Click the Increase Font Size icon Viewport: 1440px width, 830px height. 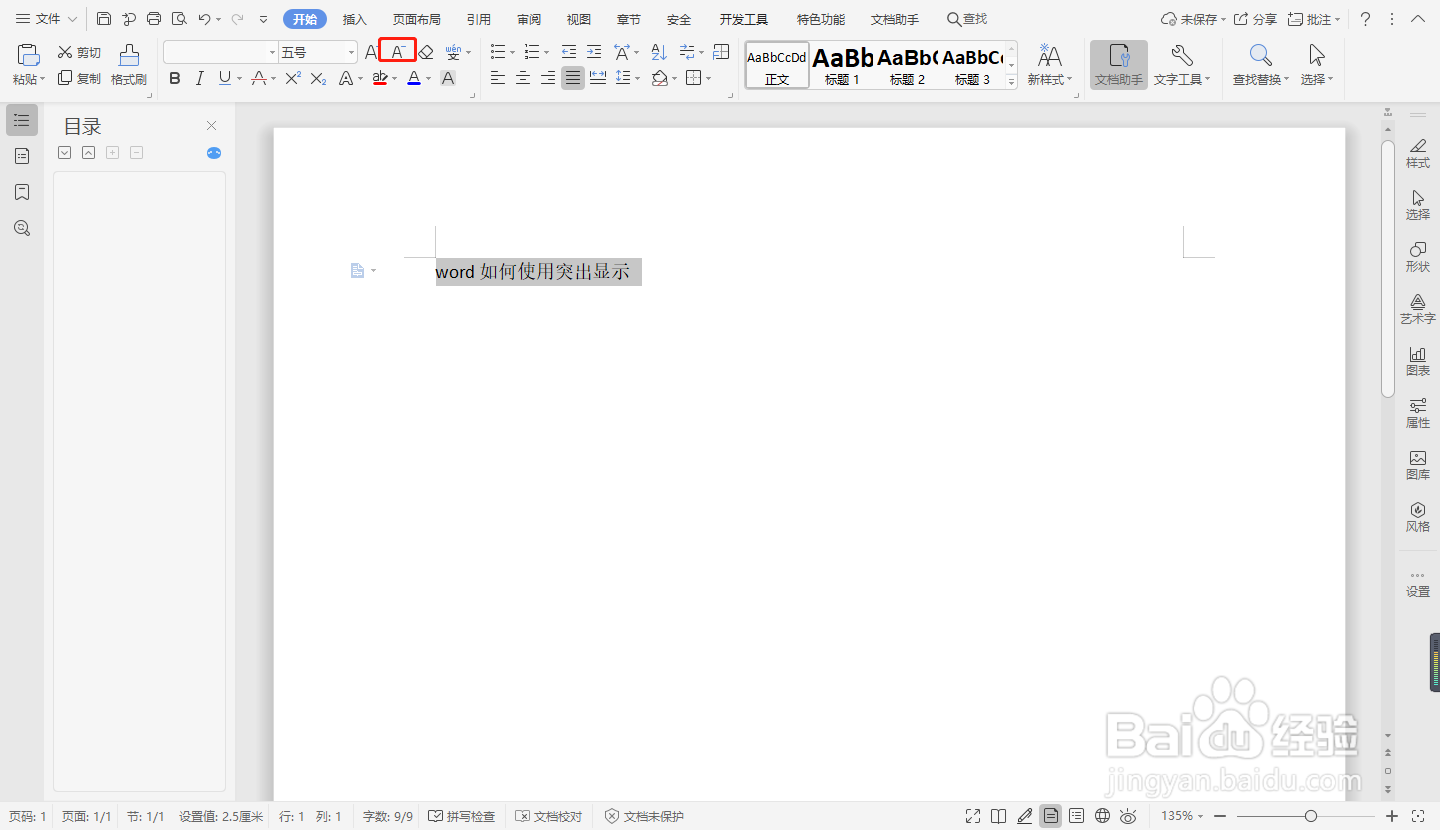pyautogui.click(x=371, y=52)
